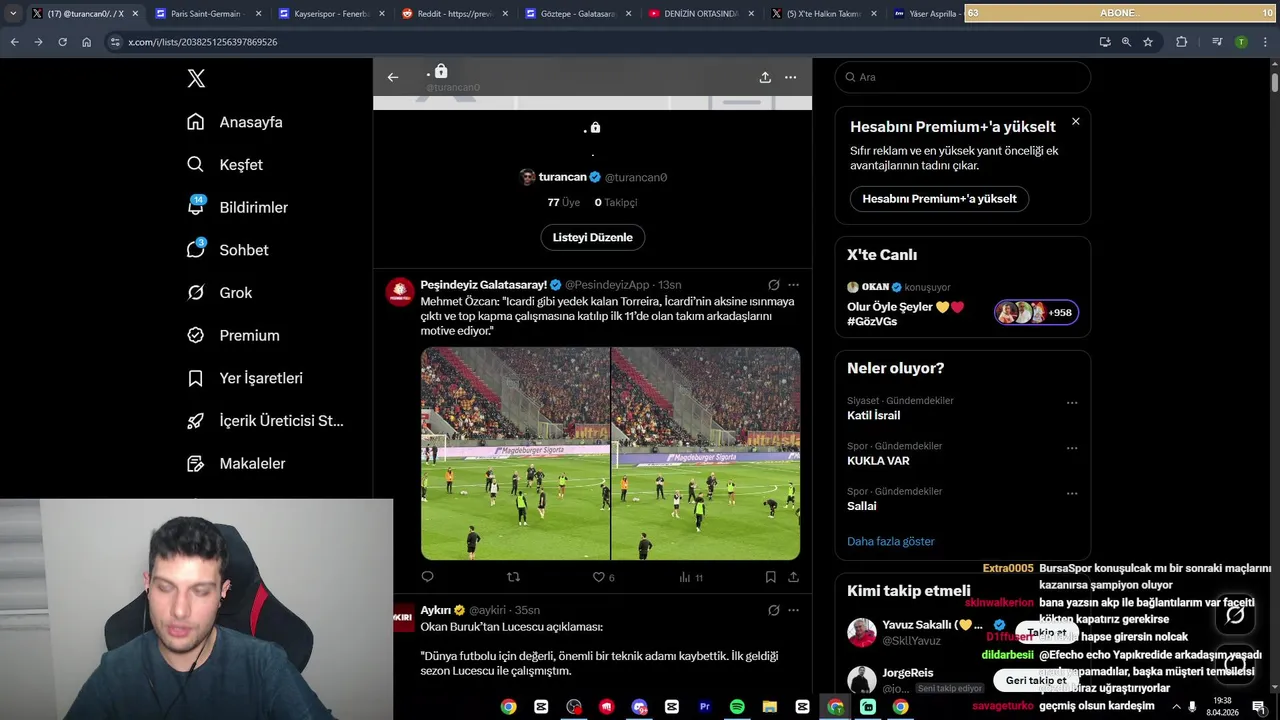Click the browser home button
Image resolution: width=1280 pixels, height=720 pixels.
86,42
